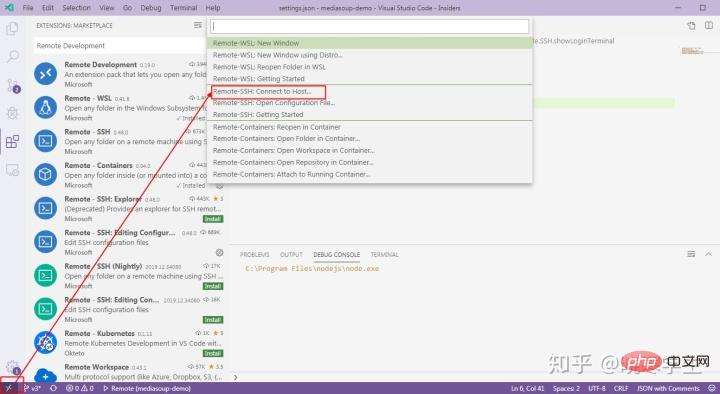Change encoding via UTF-8 status item
720x394 pixels.
pyautogui.click(x=596, y=388)
